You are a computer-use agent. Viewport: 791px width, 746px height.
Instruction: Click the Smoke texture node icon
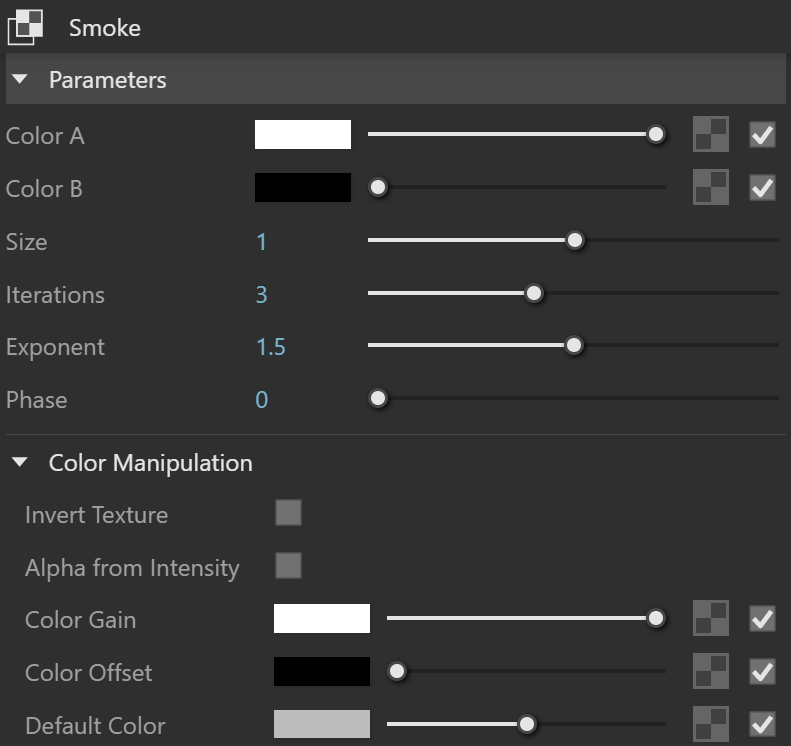(25, 28)
